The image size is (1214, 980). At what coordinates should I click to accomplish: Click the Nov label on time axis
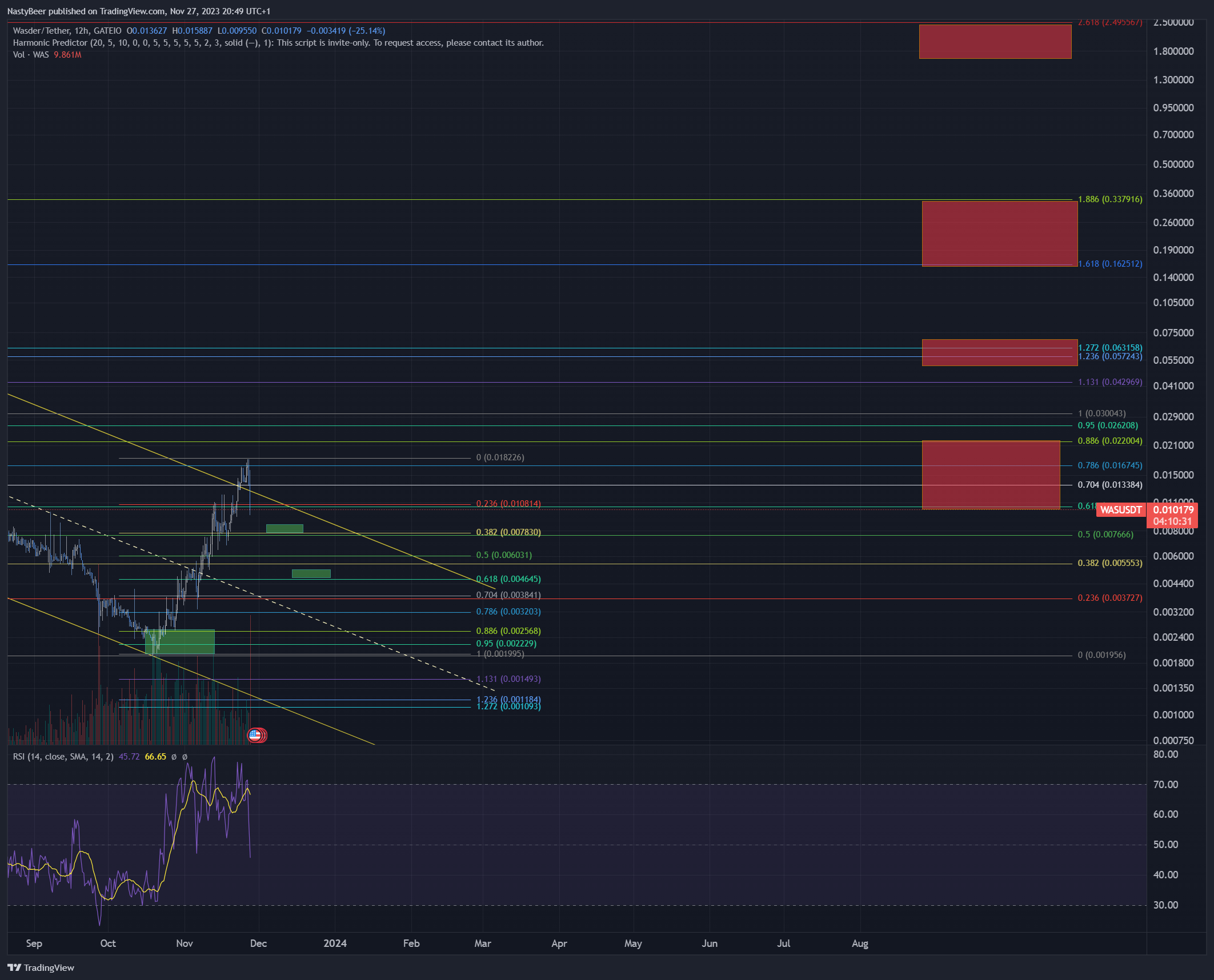click(x=185, y=943)
